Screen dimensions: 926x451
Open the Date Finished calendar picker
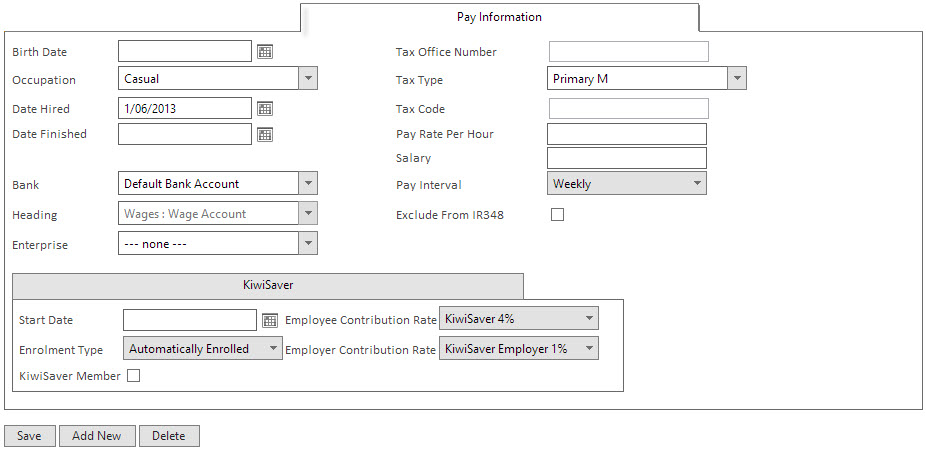(x=265, y=135)
